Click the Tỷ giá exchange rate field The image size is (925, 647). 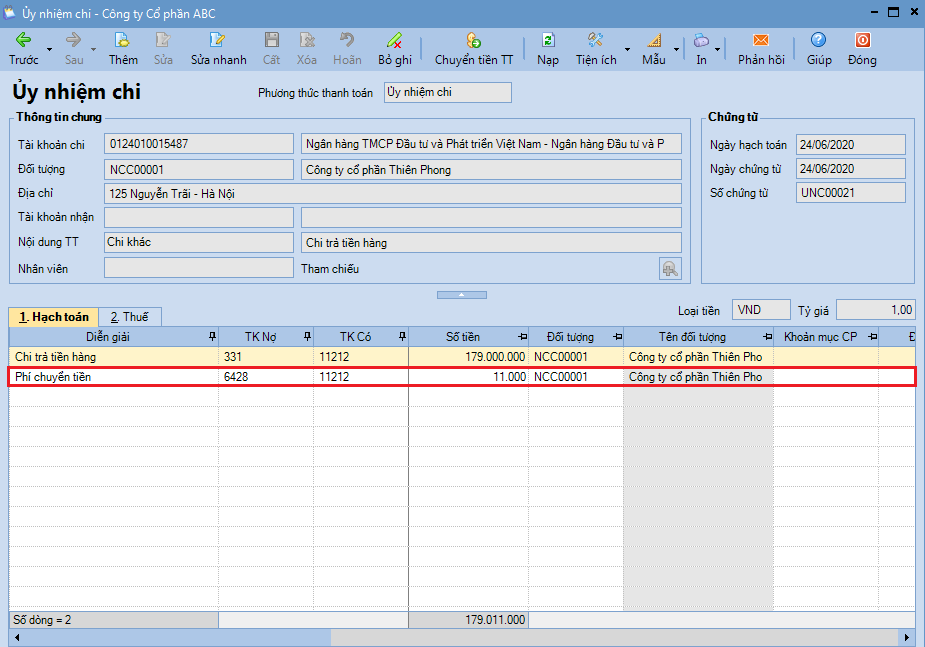875,310
